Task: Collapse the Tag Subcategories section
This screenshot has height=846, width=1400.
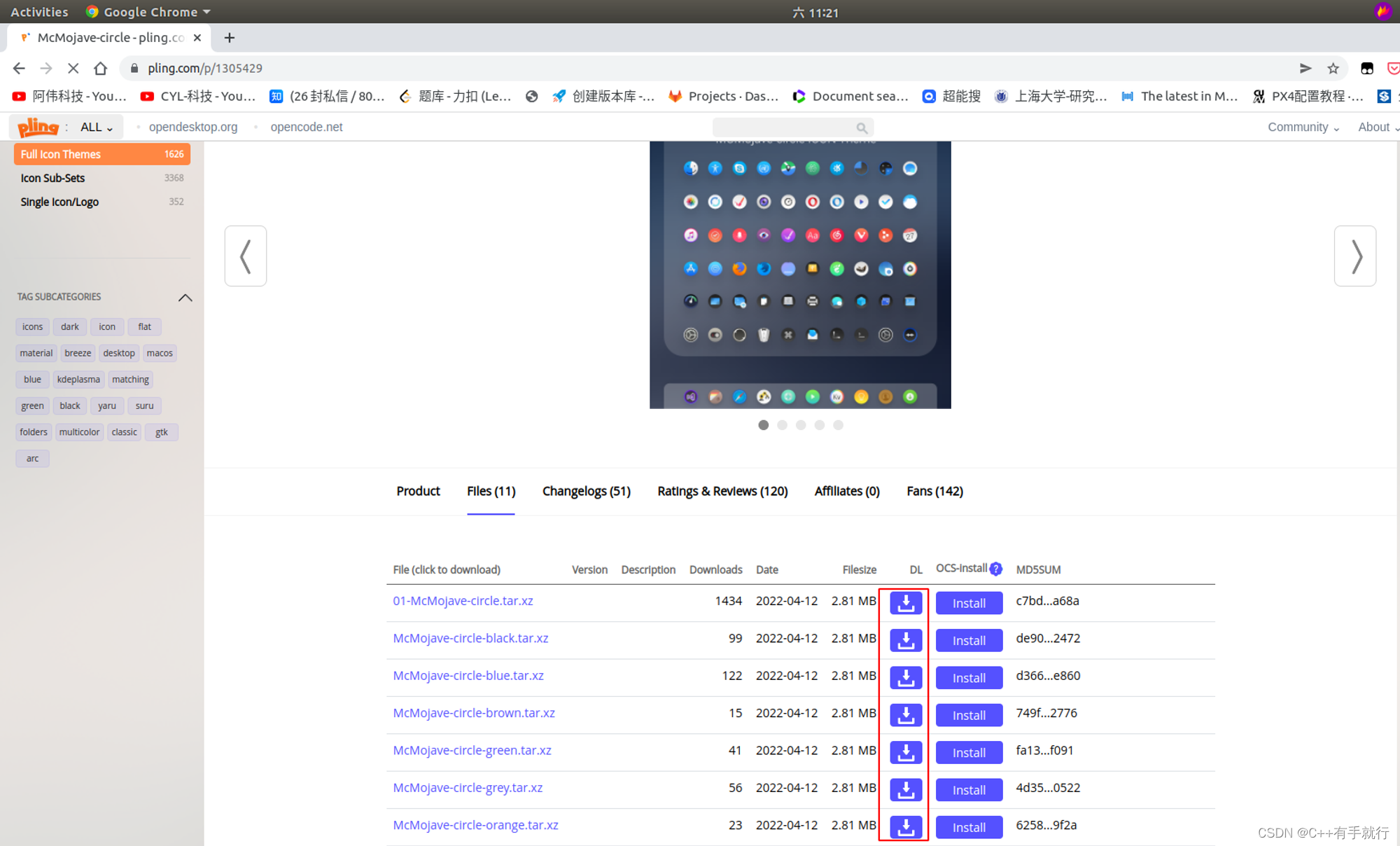Action: [x=185, y=298]
